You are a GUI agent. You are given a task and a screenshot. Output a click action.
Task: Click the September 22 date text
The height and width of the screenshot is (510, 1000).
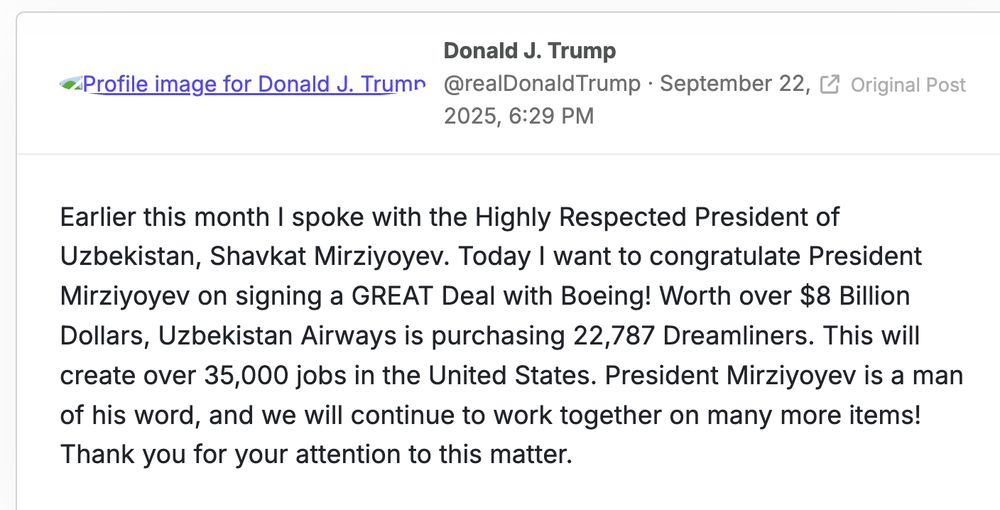click(735, 84)
